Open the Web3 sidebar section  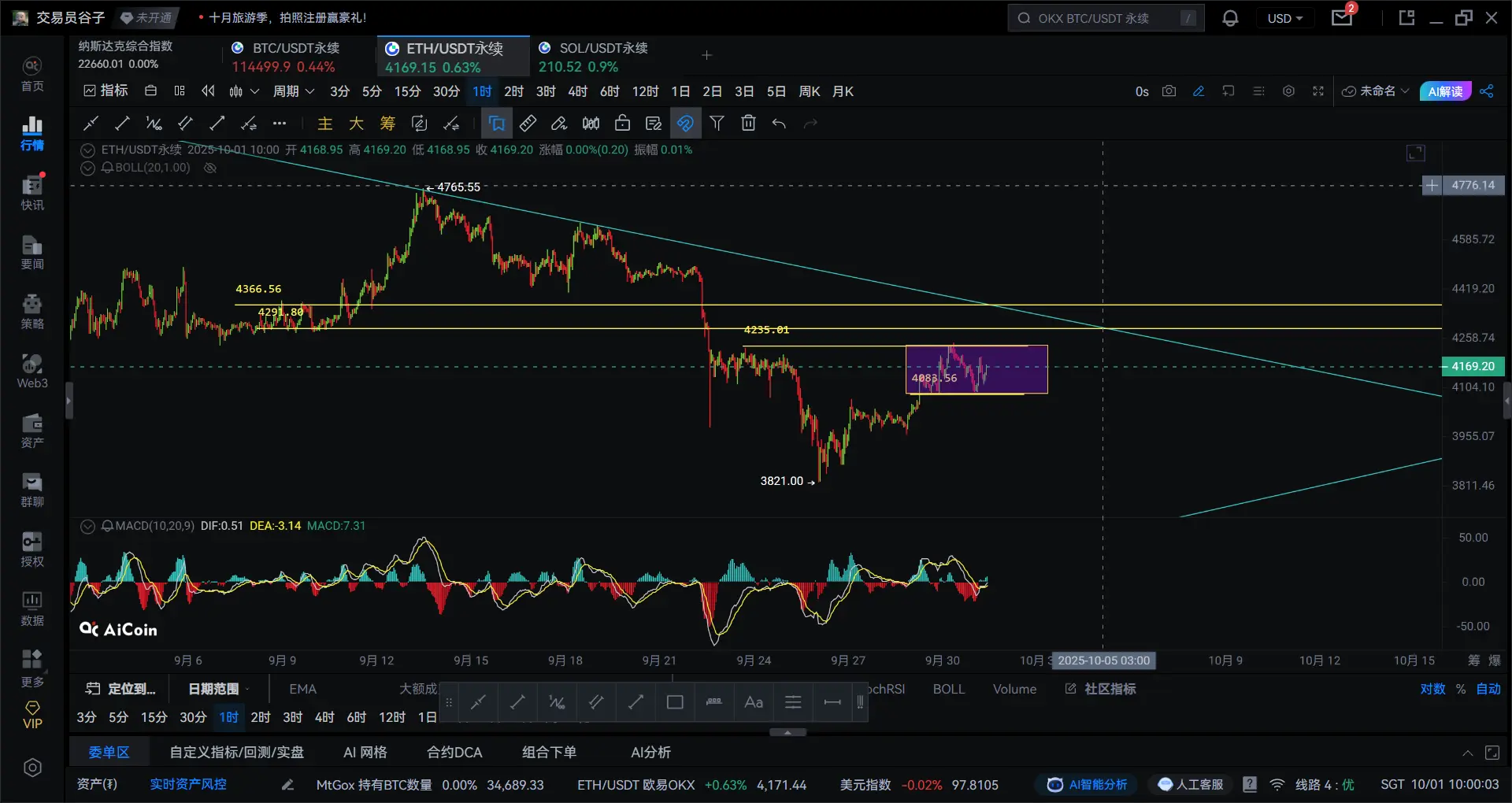click(x=32, y=372)
